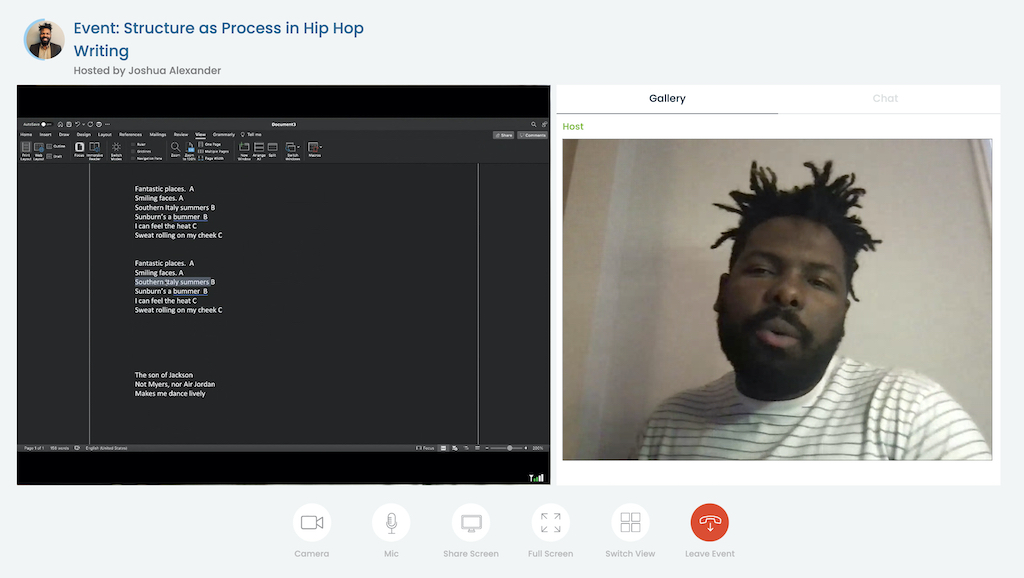
Task: Click the 200% zoom level value
Action: click(537, 448)
